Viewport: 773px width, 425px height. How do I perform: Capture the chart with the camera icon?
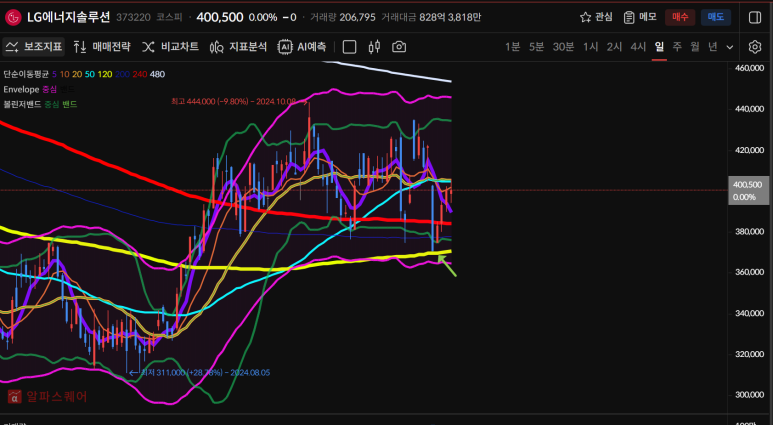tap(399, 47)
